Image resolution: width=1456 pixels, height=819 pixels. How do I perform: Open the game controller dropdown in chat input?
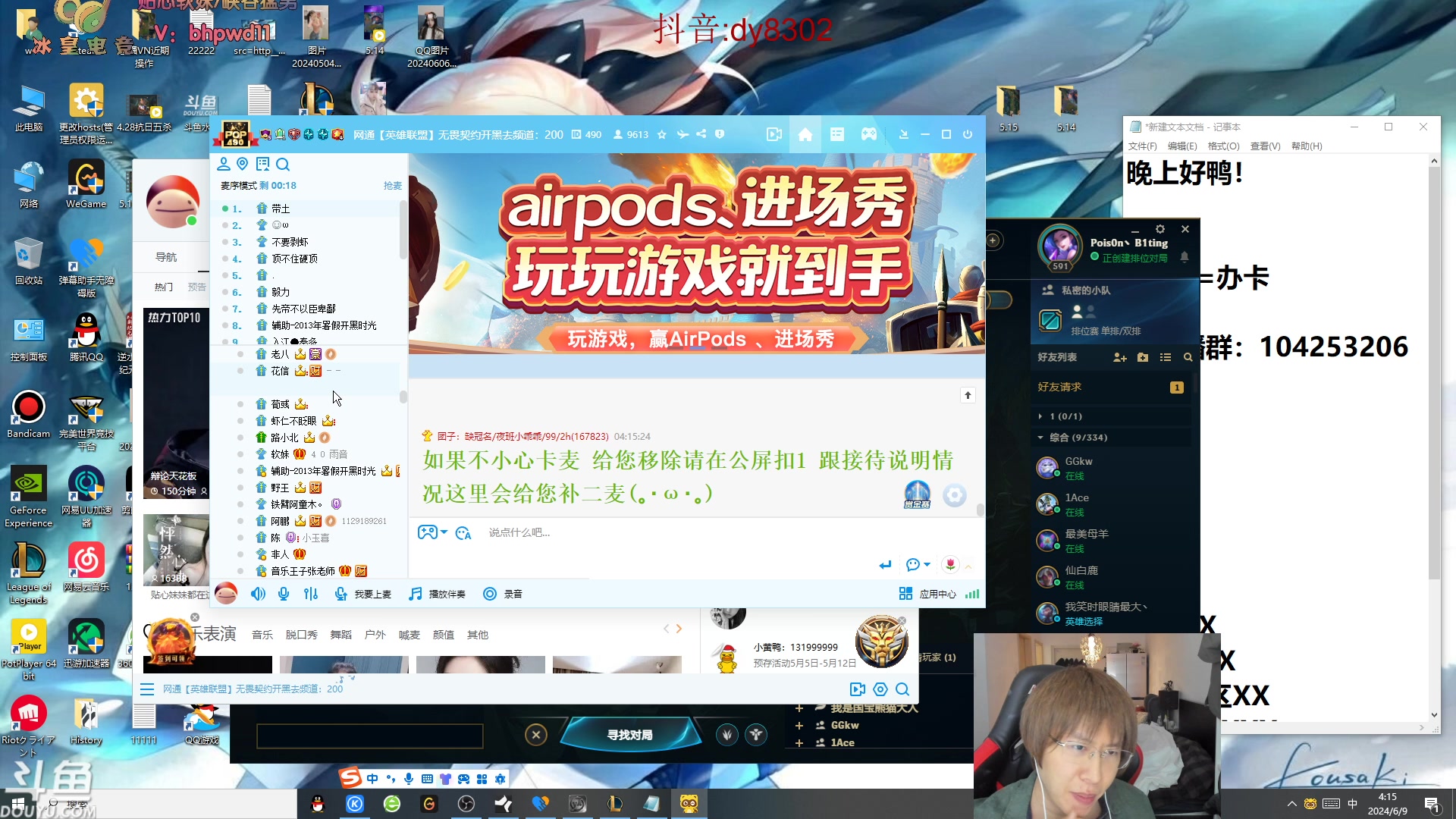pyautogui.click(x=432, y=532)
